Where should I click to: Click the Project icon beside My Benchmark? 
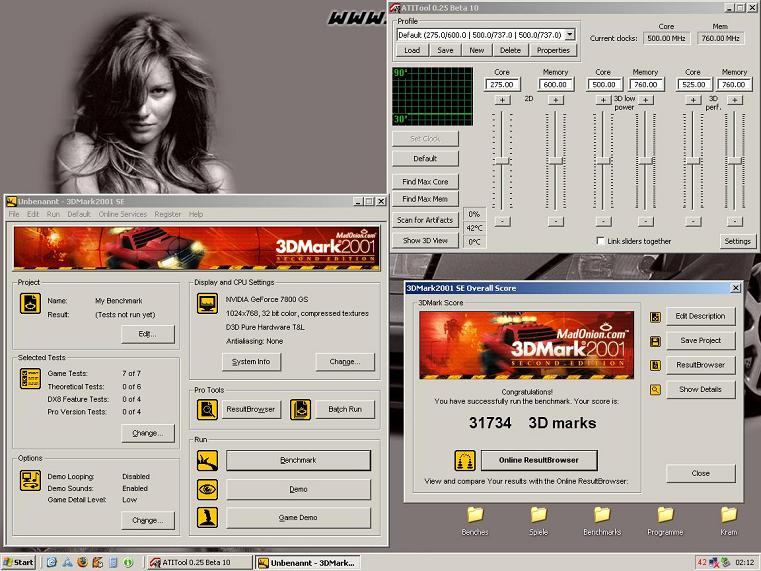30,304
